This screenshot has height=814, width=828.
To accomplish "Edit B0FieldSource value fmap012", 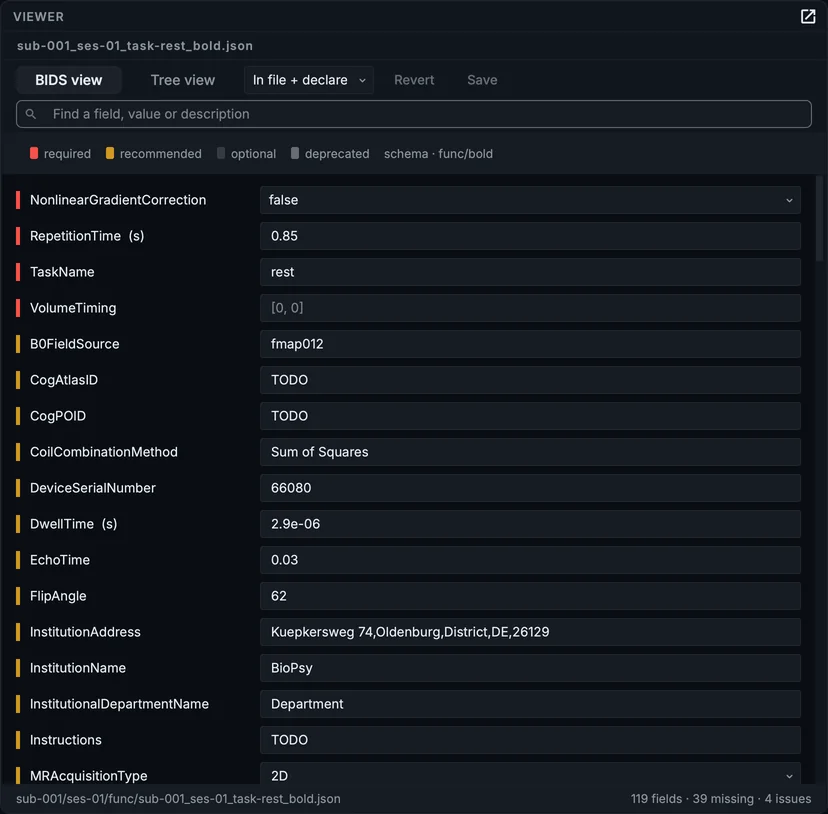I will [x=530, y=344].
